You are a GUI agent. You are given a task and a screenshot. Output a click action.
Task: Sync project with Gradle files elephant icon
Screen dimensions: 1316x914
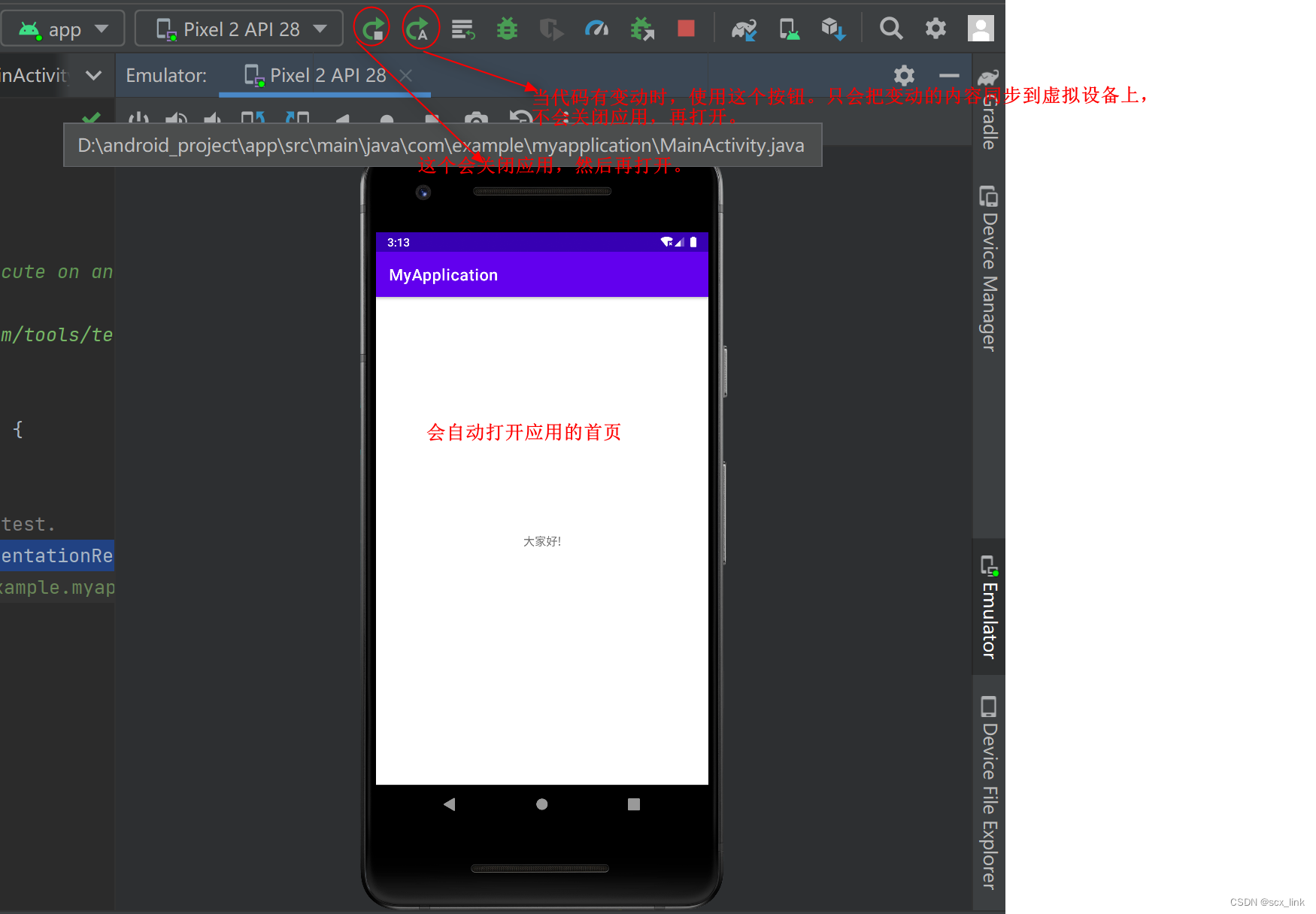(x=744, y=29)
